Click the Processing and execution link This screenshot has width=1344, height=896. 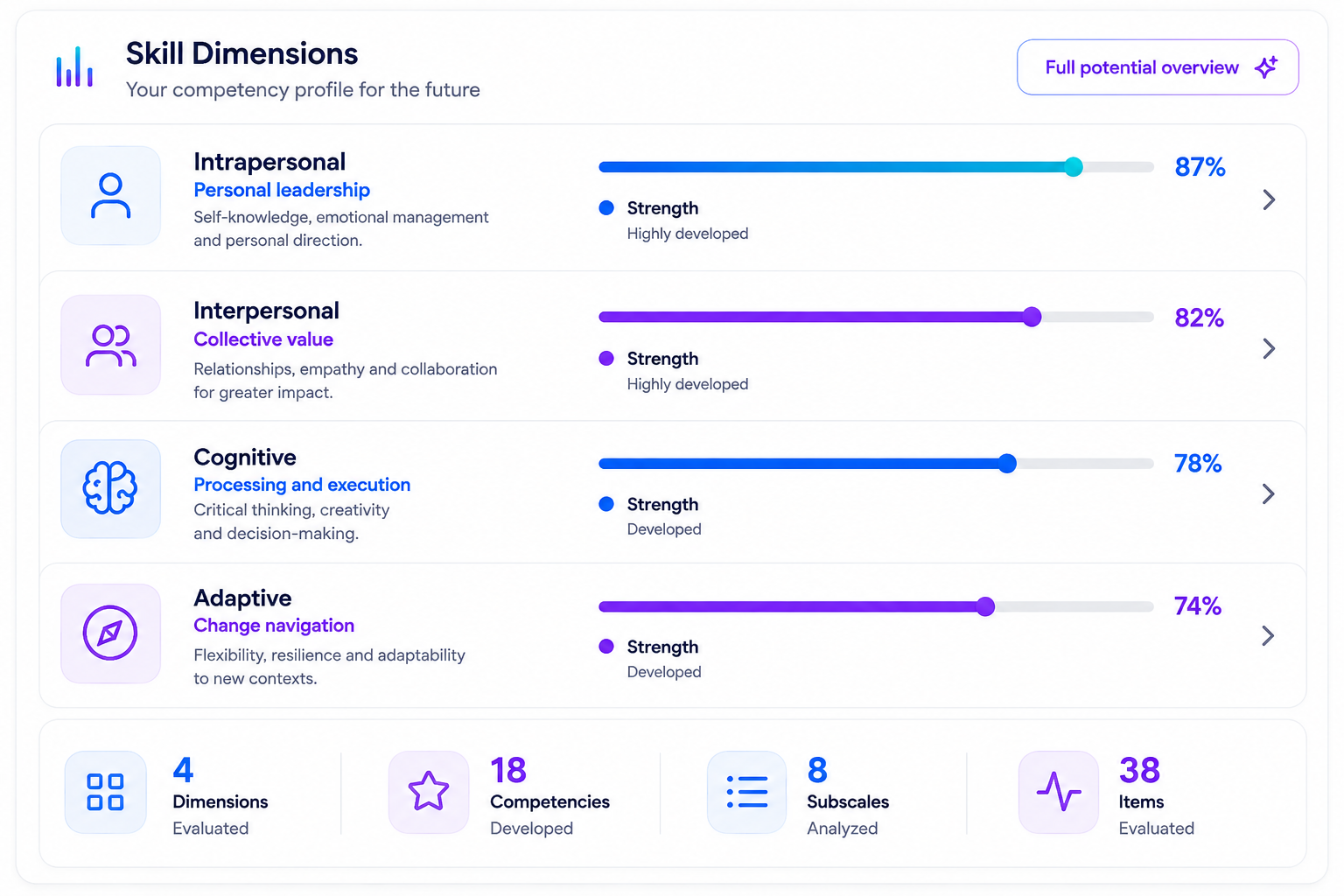click(x=302, y=485)
